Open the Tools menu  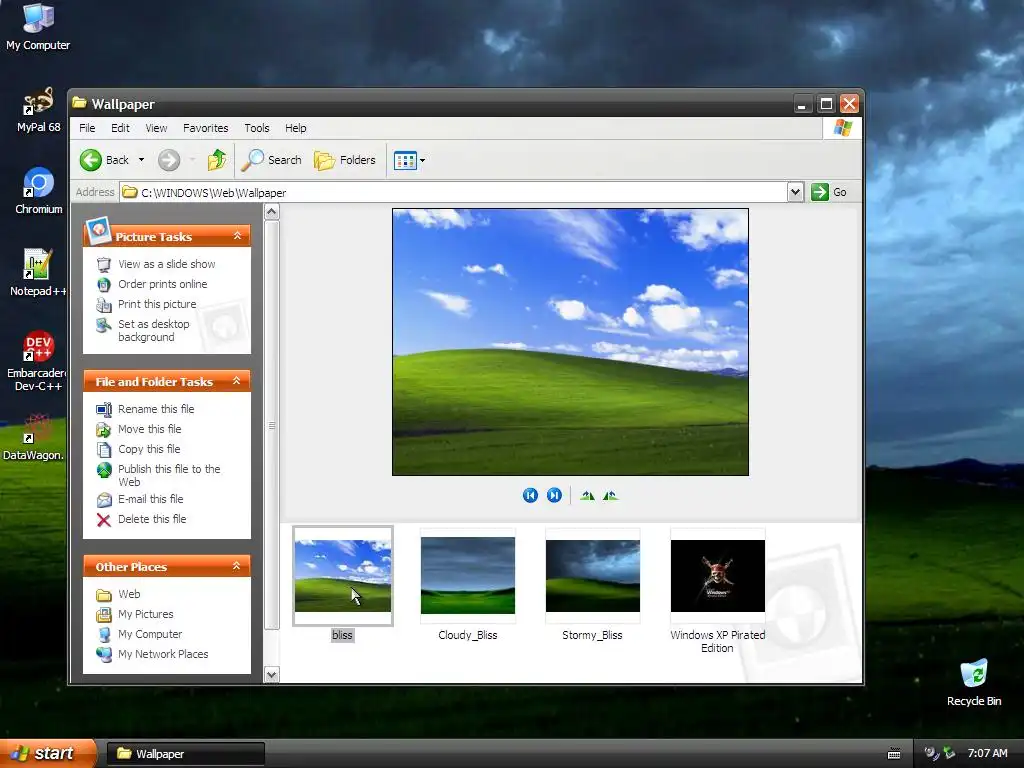(257, 128)
